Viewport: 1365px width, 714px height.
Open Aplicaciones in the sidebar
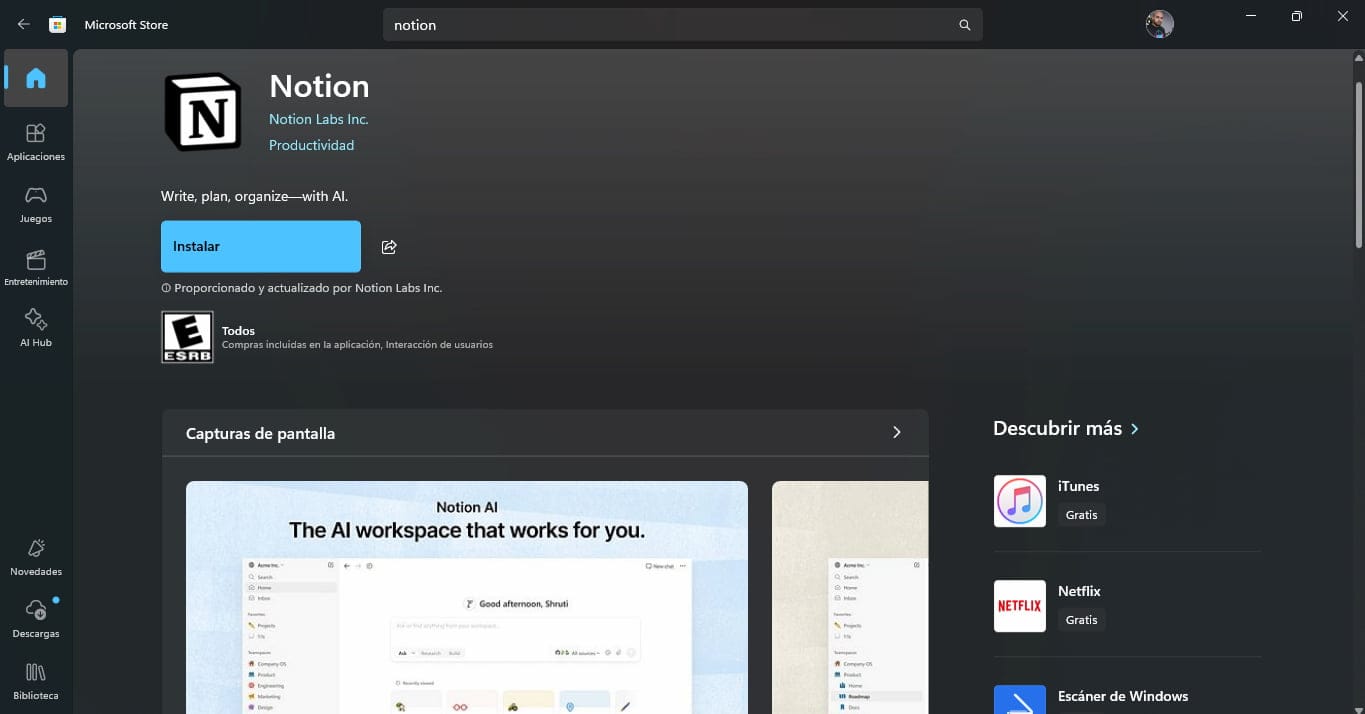tap(36, 142)
